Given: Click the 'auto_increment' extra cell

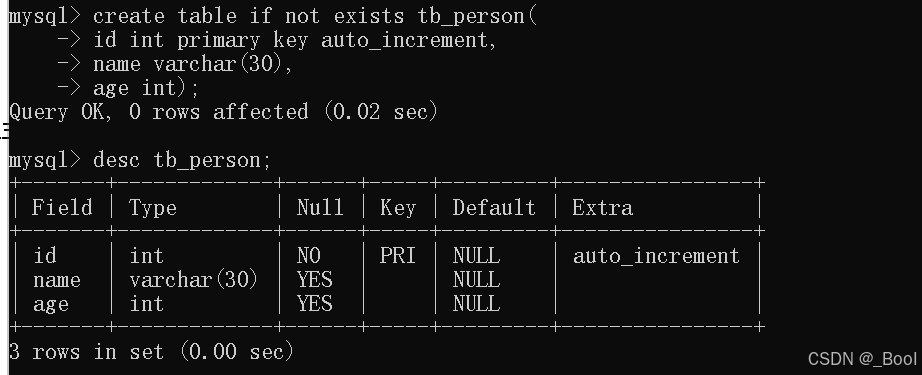Looking at the screenshot, I should (x=656, y=256).
